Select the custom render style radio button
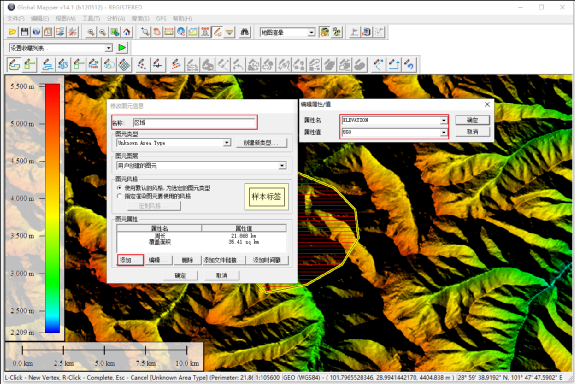The height and width of the screenshot is (384, 575). pyautogui.click(x=119, y=196)
